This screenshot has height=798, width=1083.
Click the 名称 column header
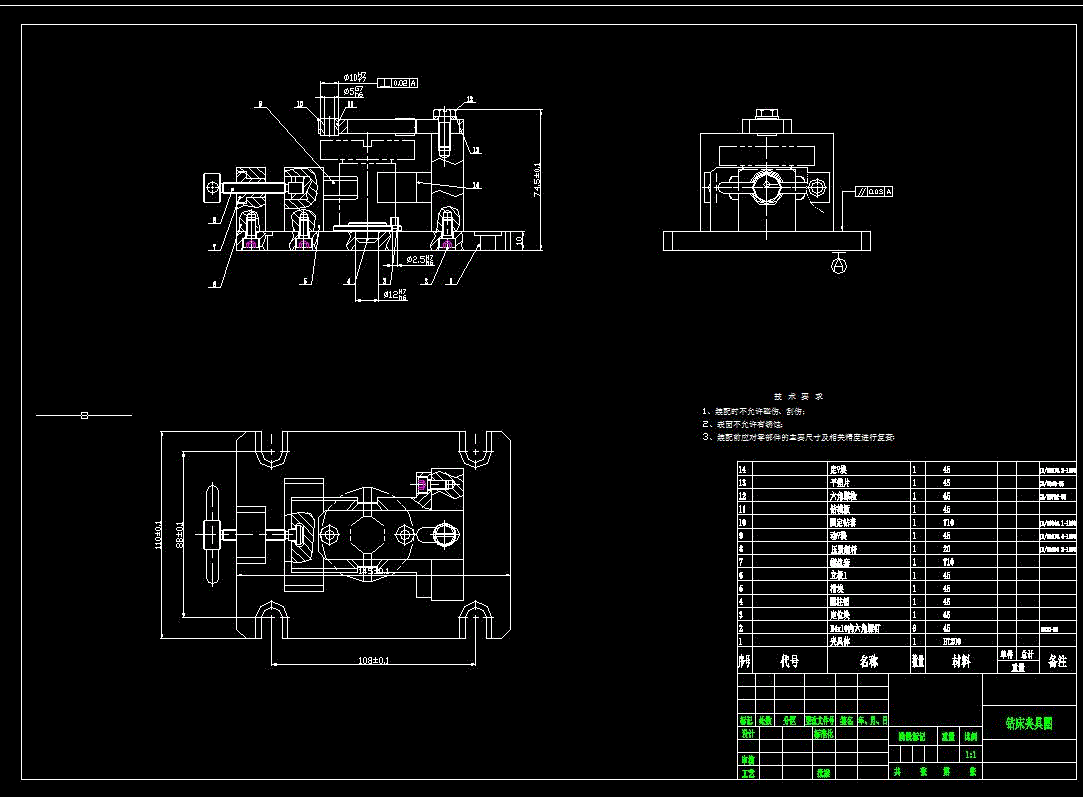tap(869, 661)
